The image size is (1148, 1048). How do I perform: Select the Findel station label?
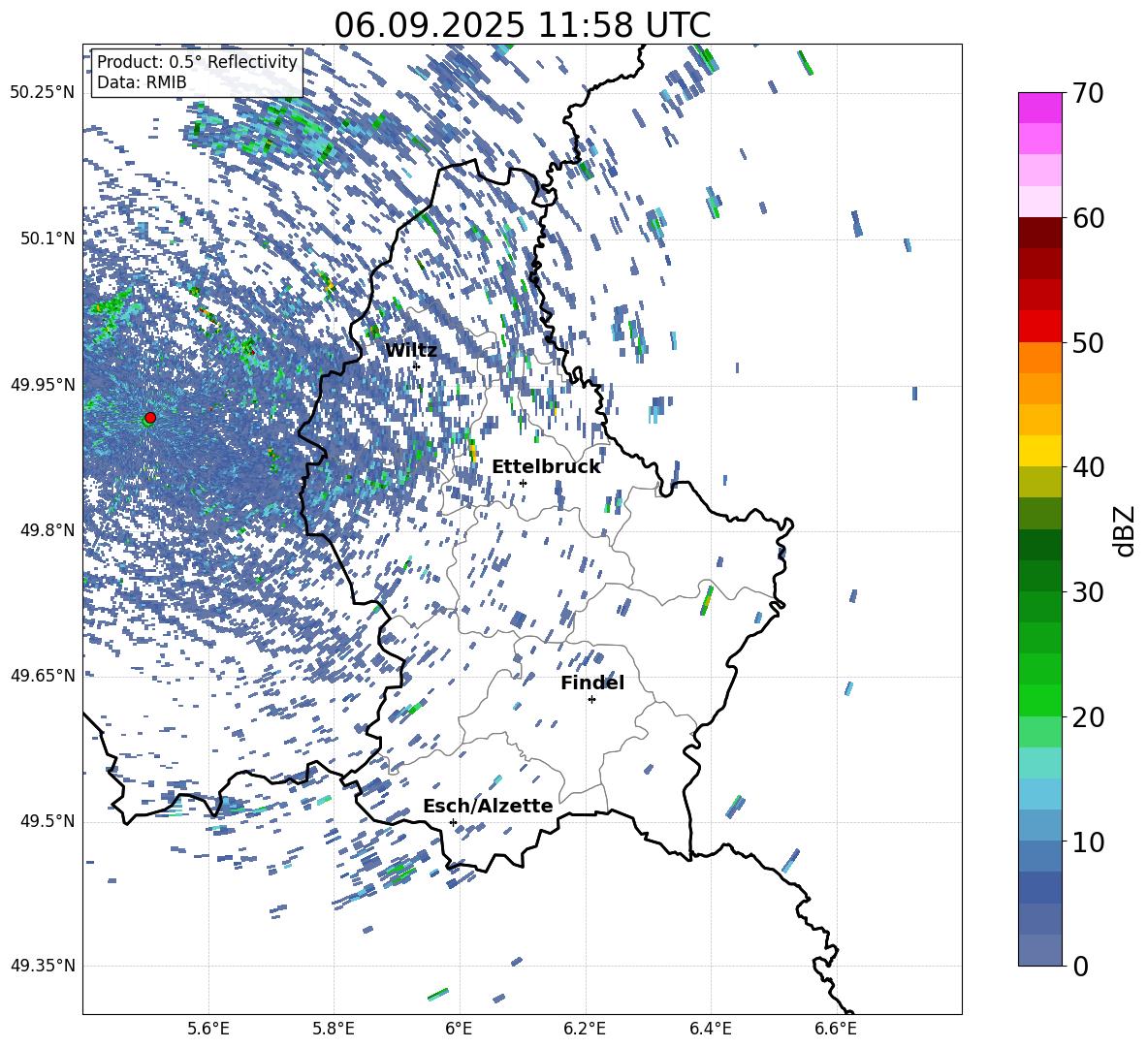[x=592, y=683]
